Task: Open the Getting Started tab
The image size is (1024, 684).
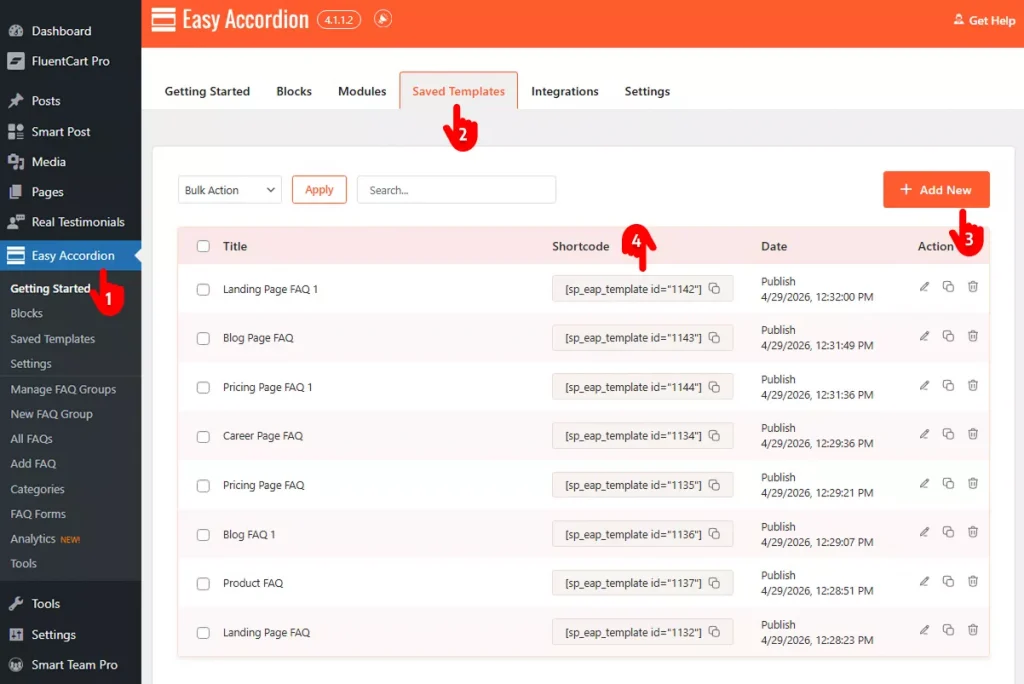Action: (207, 91)
